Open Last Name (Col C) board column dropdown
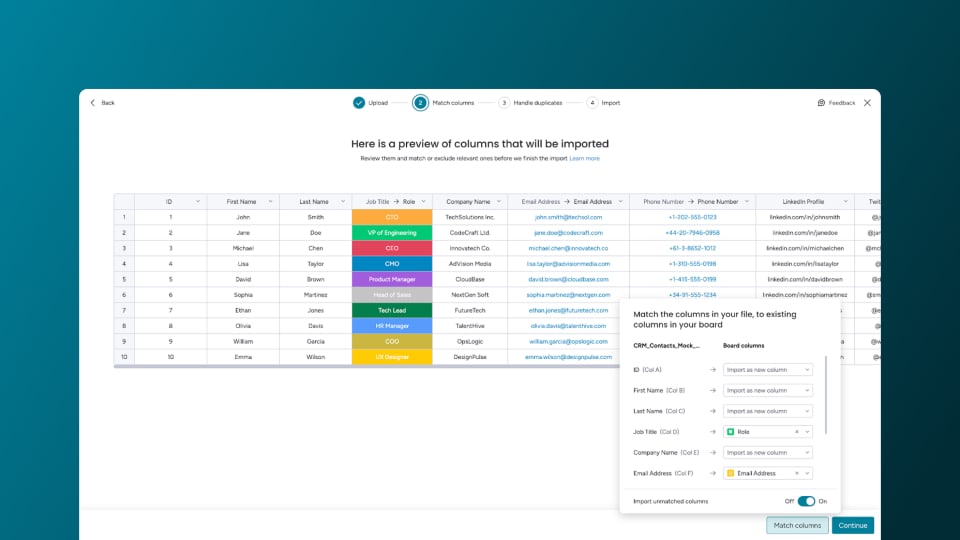Viewport: 960px width, 540px height. 768,411
